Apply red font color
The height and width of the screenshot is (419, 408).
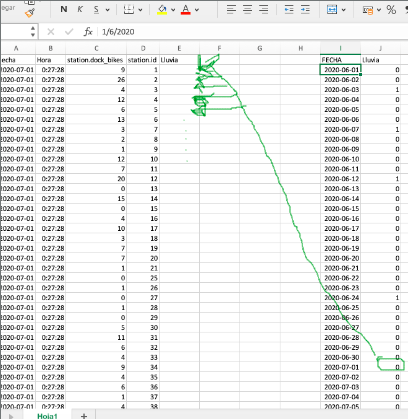click(x=186, y=10)
